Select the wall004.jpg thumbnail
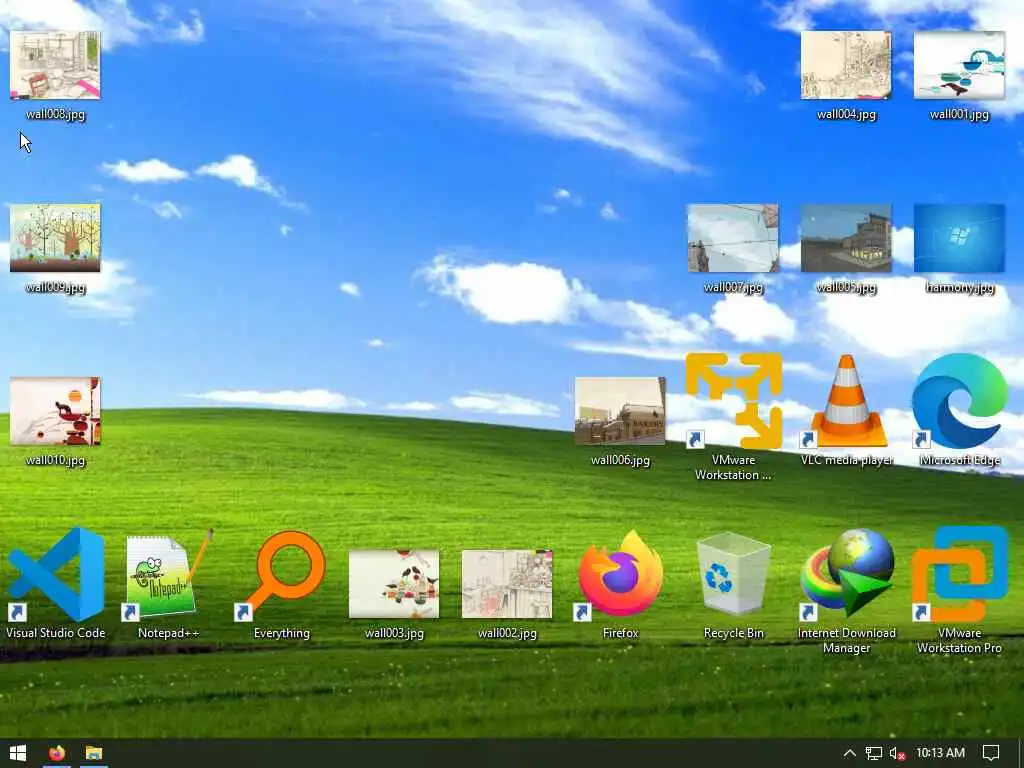Viewport: 1024px width, 768px height. pyautogui.click(x=846, y=65)
